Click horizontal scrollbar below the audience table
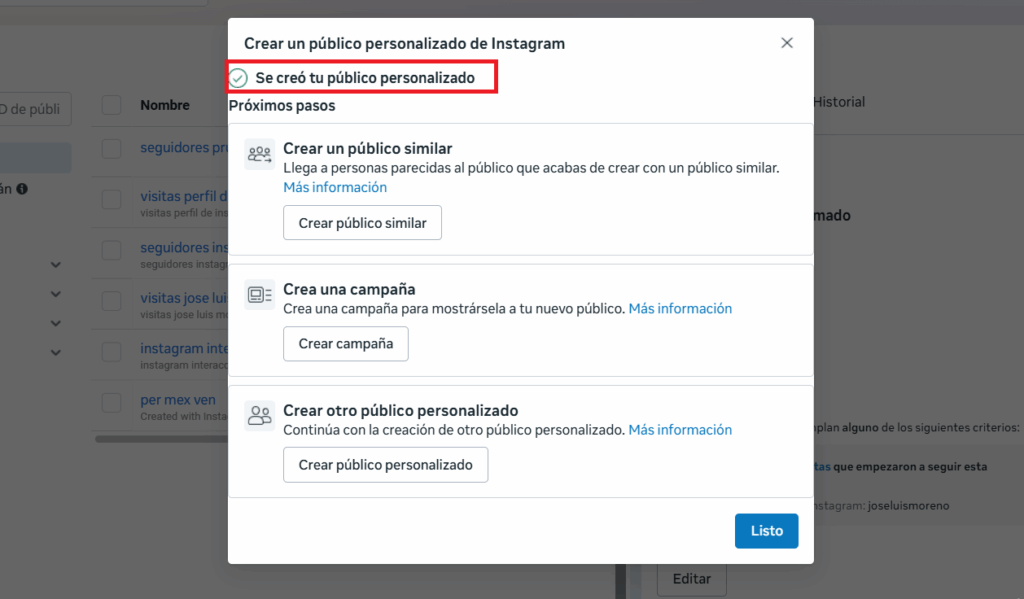Image resolution: width=1024 pixels, height=599 pixels. 160,438
